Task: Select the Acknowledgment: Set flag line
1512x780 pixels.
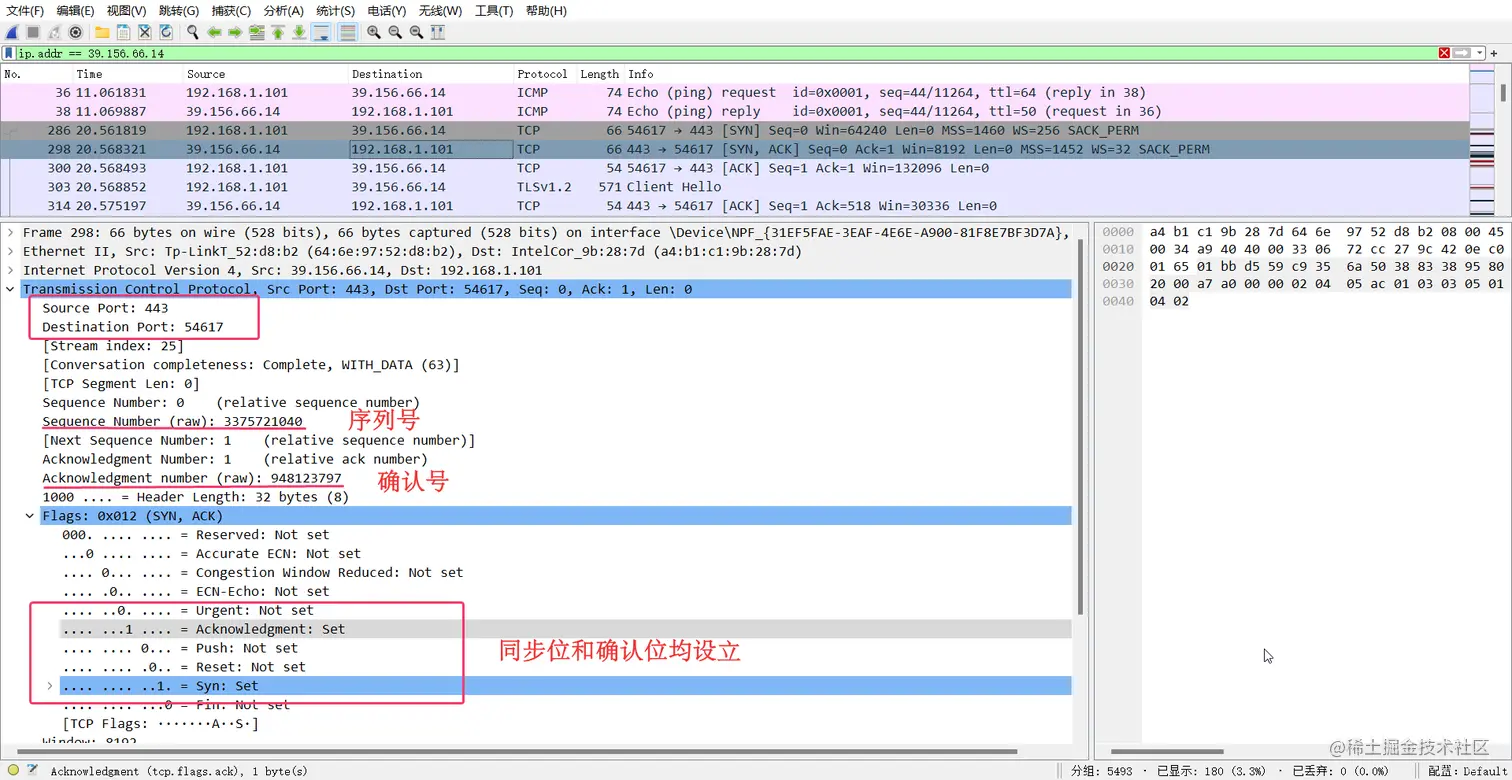Action: [x=566, y=629]
